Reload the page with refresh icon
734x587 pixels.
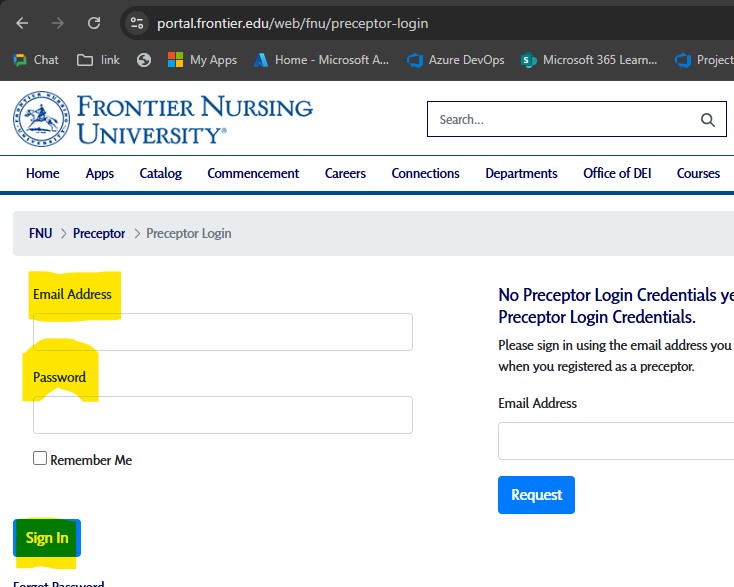click(94, 23)
